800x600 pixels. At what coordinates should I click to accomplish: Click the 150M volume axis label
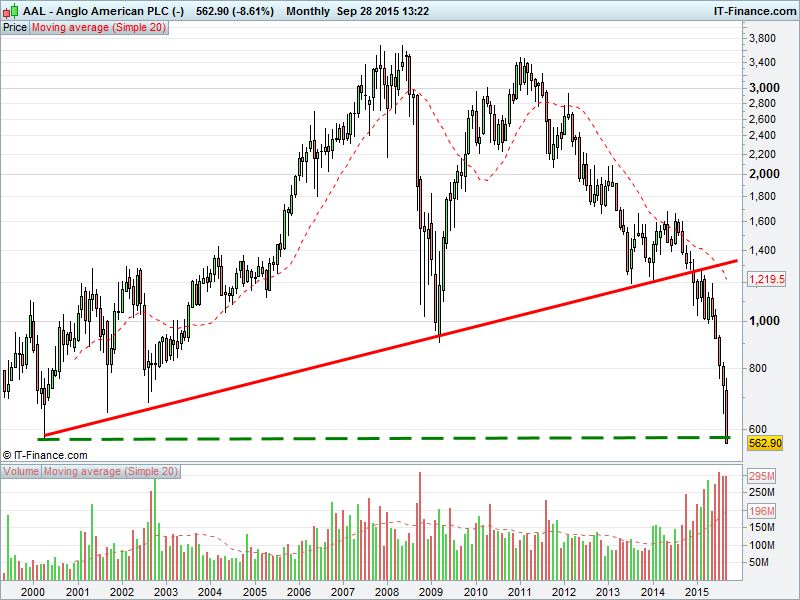pyautogui.click(x=762, y=527)
